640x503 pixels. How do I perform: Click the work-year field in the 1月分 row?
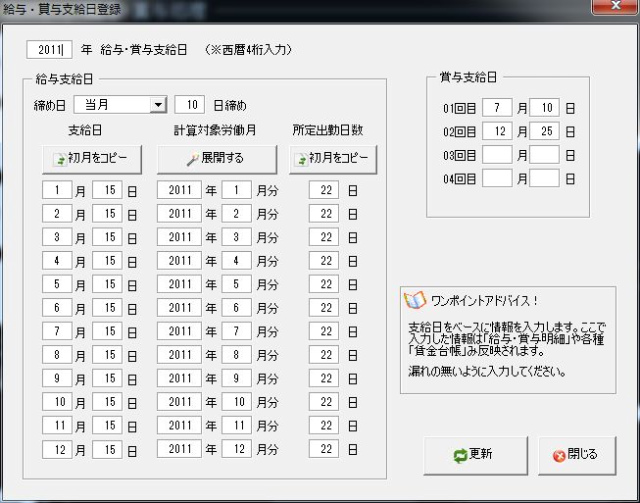(x=179, y=190)
